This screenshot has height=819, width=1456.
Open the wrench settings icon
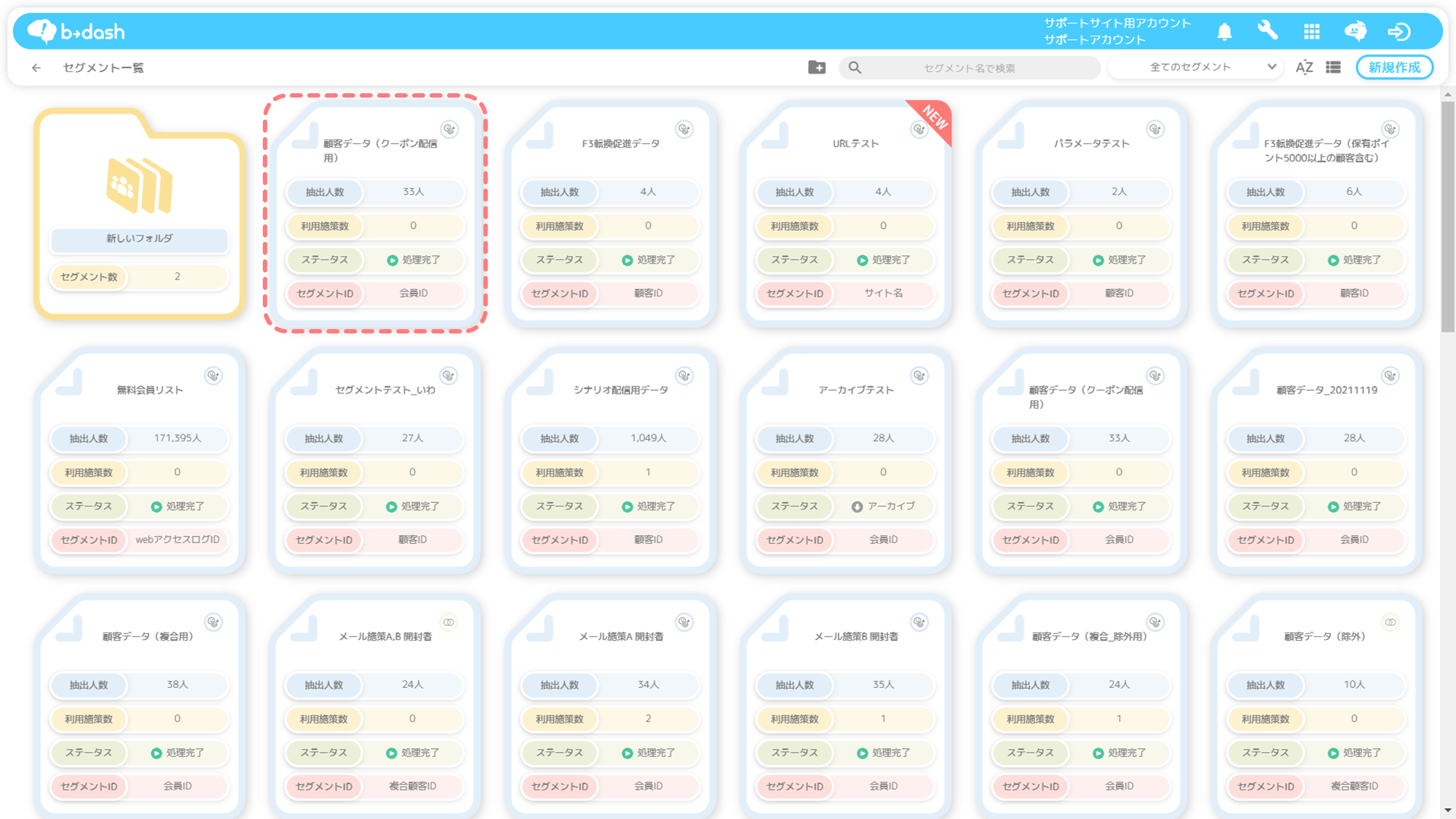[1267, 31]
